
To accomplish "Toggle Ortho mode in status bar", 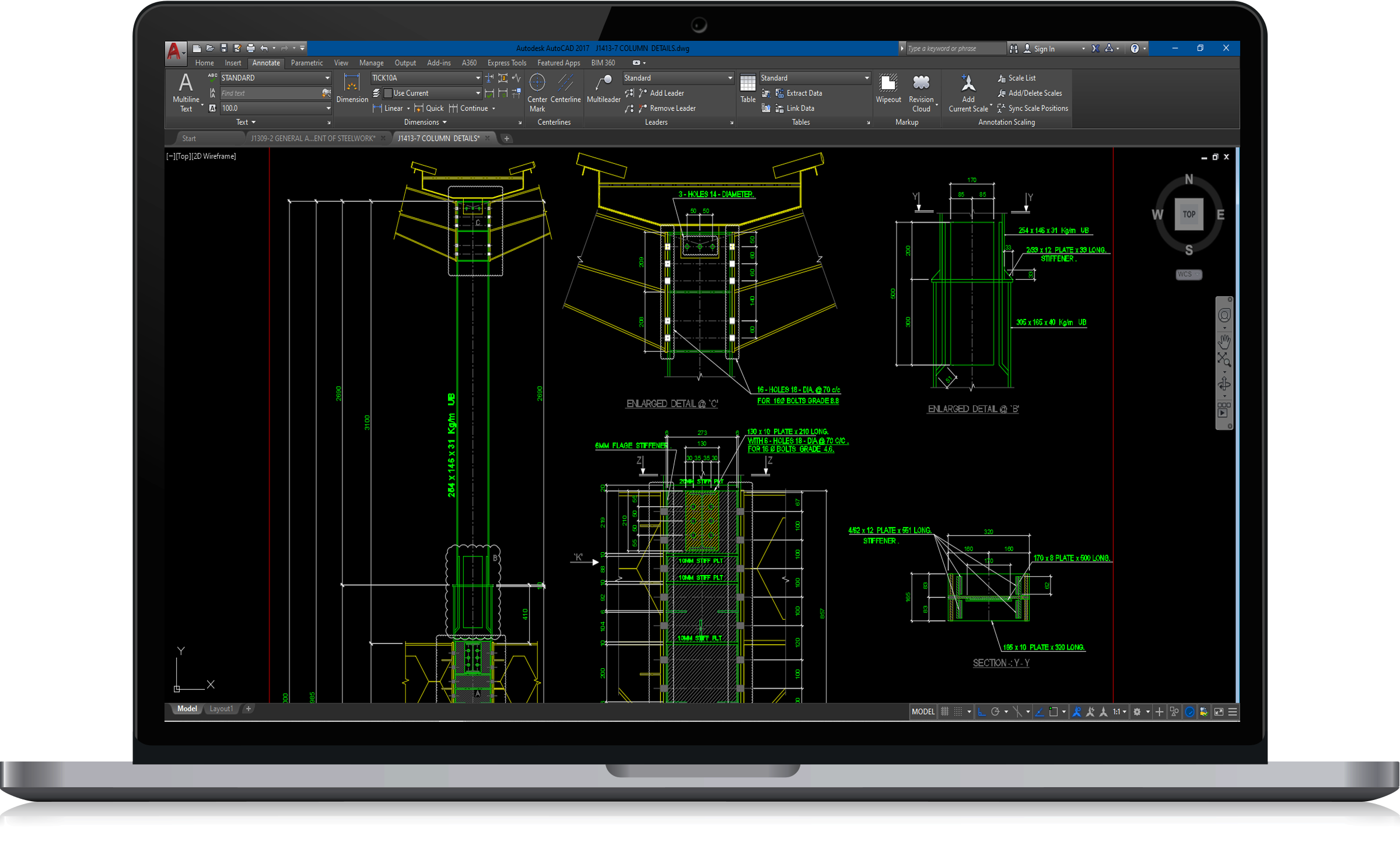I will 982,712.
